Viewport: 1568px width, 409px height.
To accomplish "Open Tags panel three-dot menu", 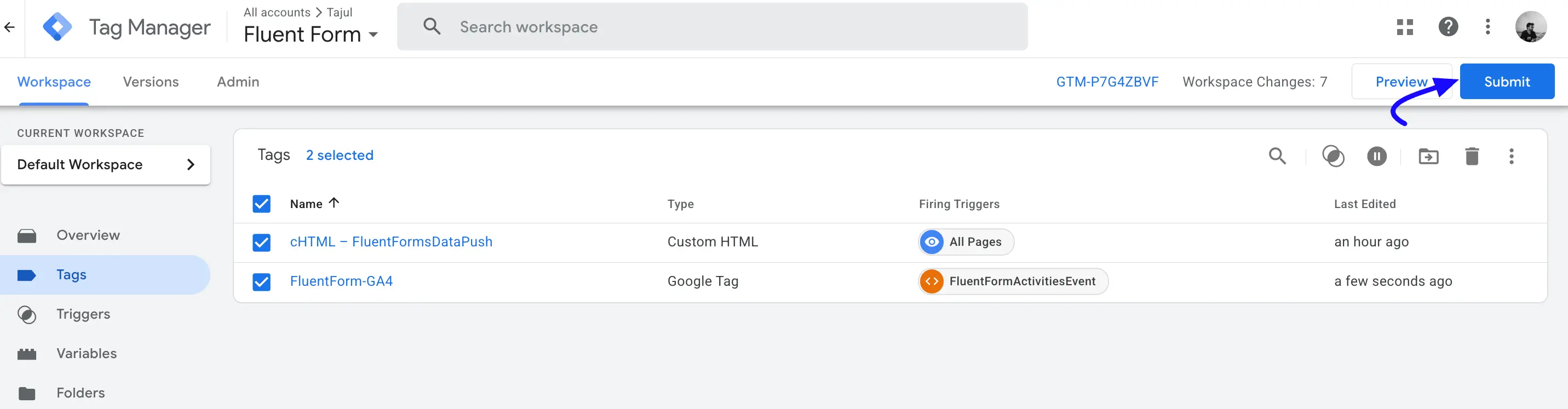I will click(1511, 157).
